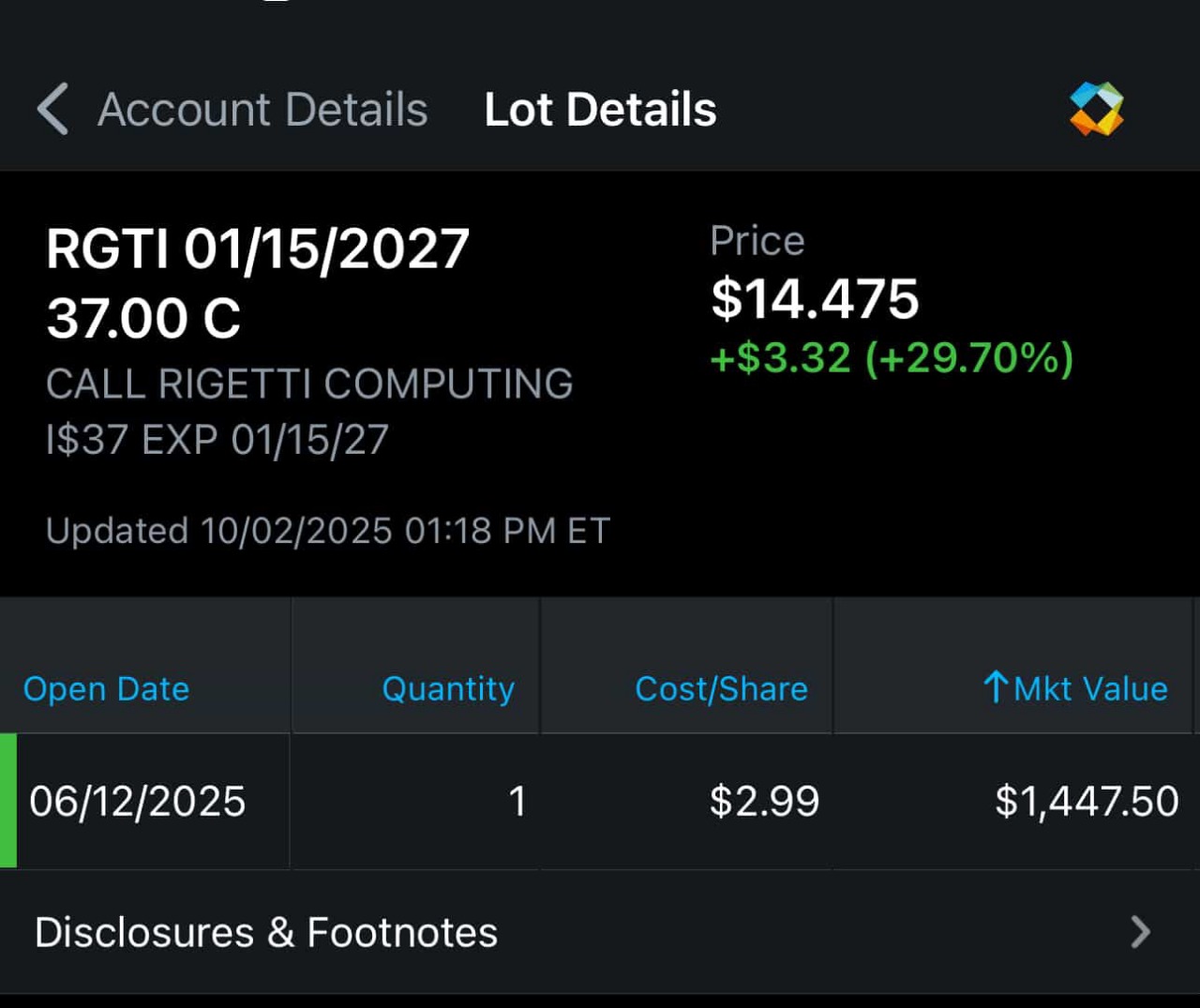
Task: Click the sort arrow beside Mkt Value
Action: 996,687
